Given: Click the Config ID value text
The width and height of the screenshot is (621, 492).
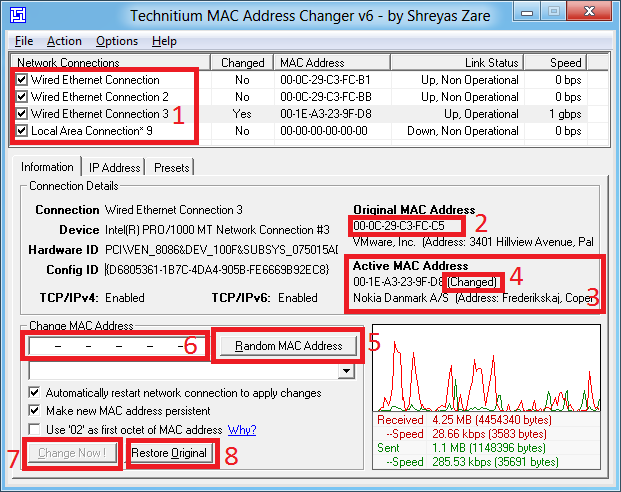Looking at the screenshot, I should coord(217,270).
